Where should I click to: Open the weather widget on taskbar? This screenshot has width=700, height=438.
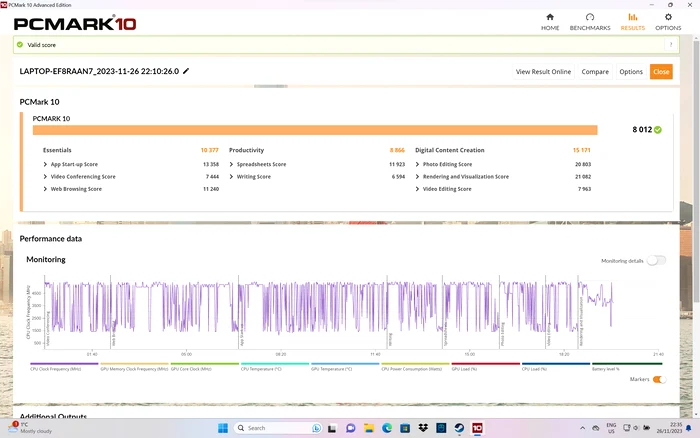point(30,428)
